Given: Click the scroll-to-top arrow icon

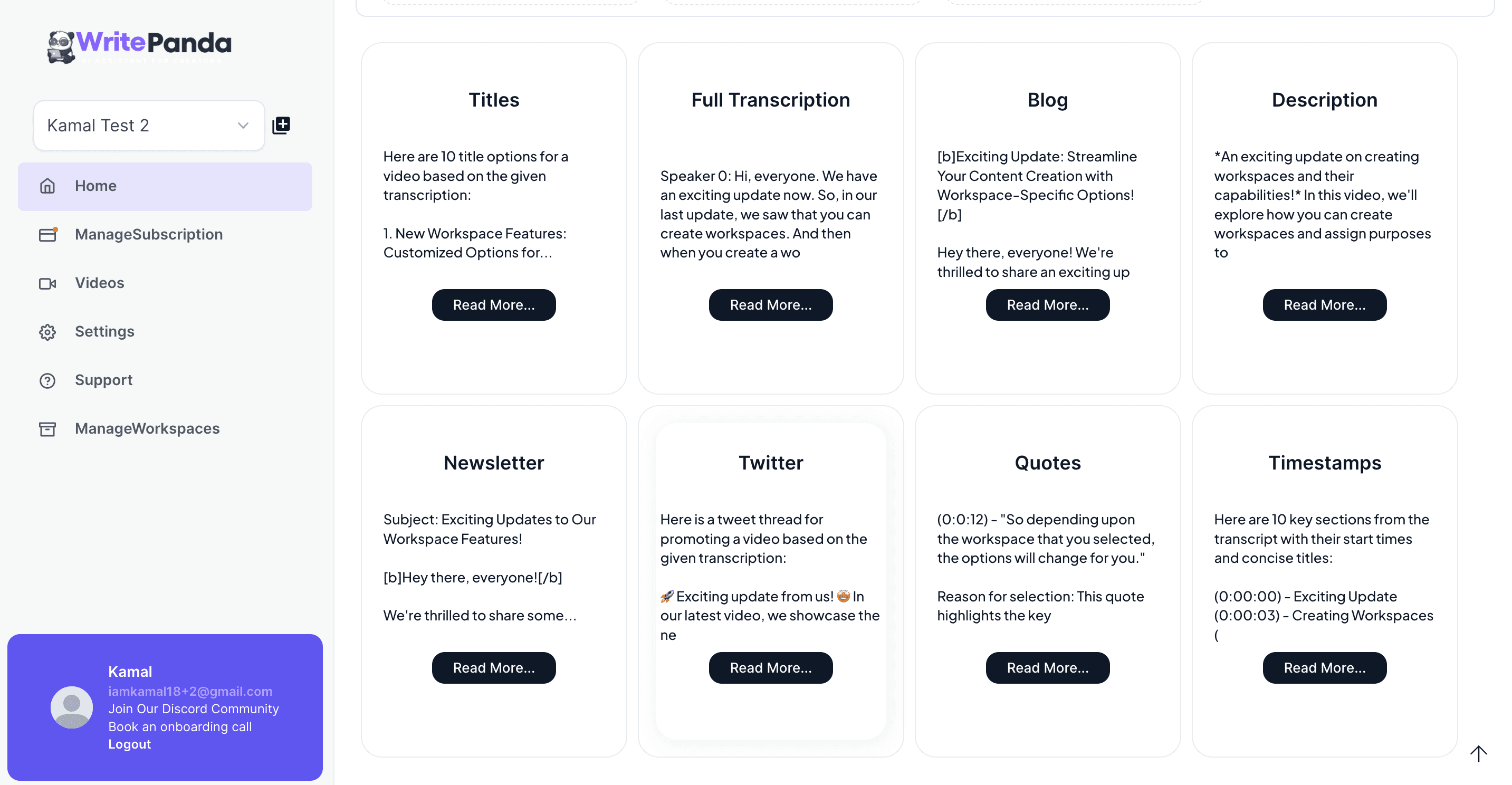Looking at the screenshot, I should [1478, 753].
